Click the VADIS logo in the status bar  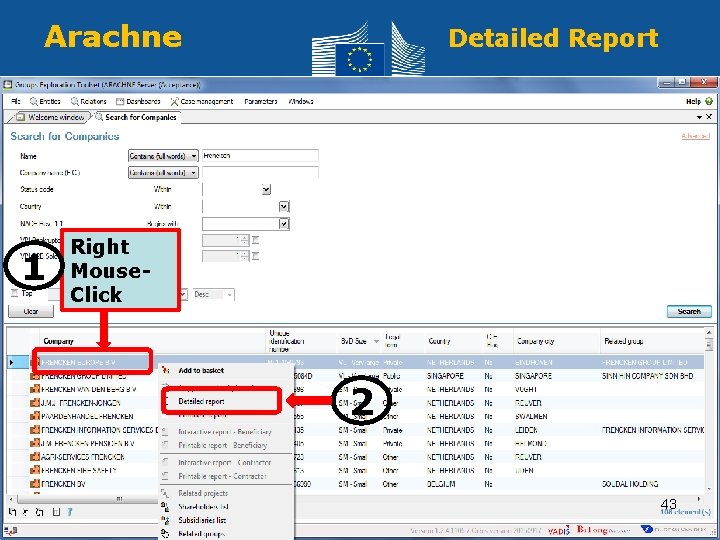tap(558, 530)
